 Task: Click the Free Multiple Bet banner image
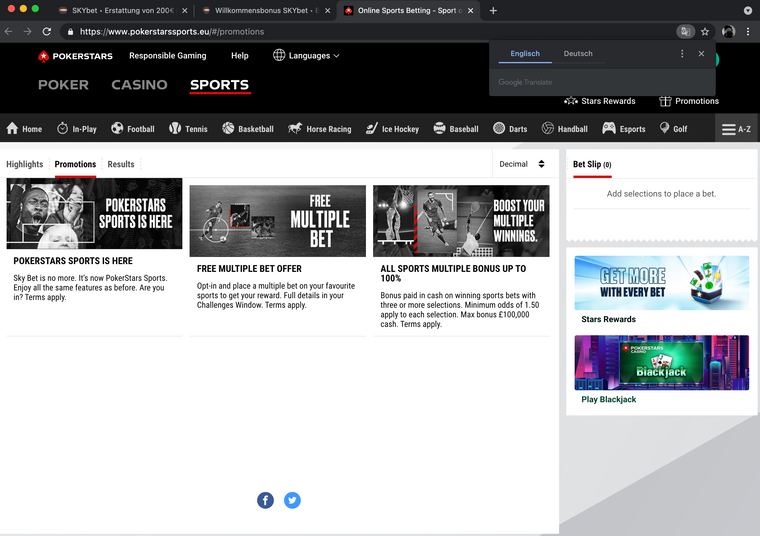pos(278,221)
